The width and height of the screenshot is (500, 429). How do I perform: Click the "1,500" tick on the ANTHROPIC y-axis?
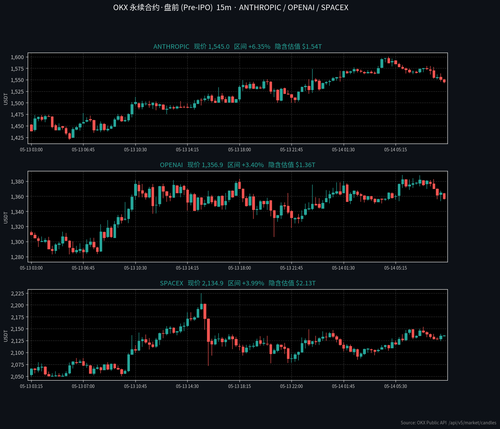[17, 103]
